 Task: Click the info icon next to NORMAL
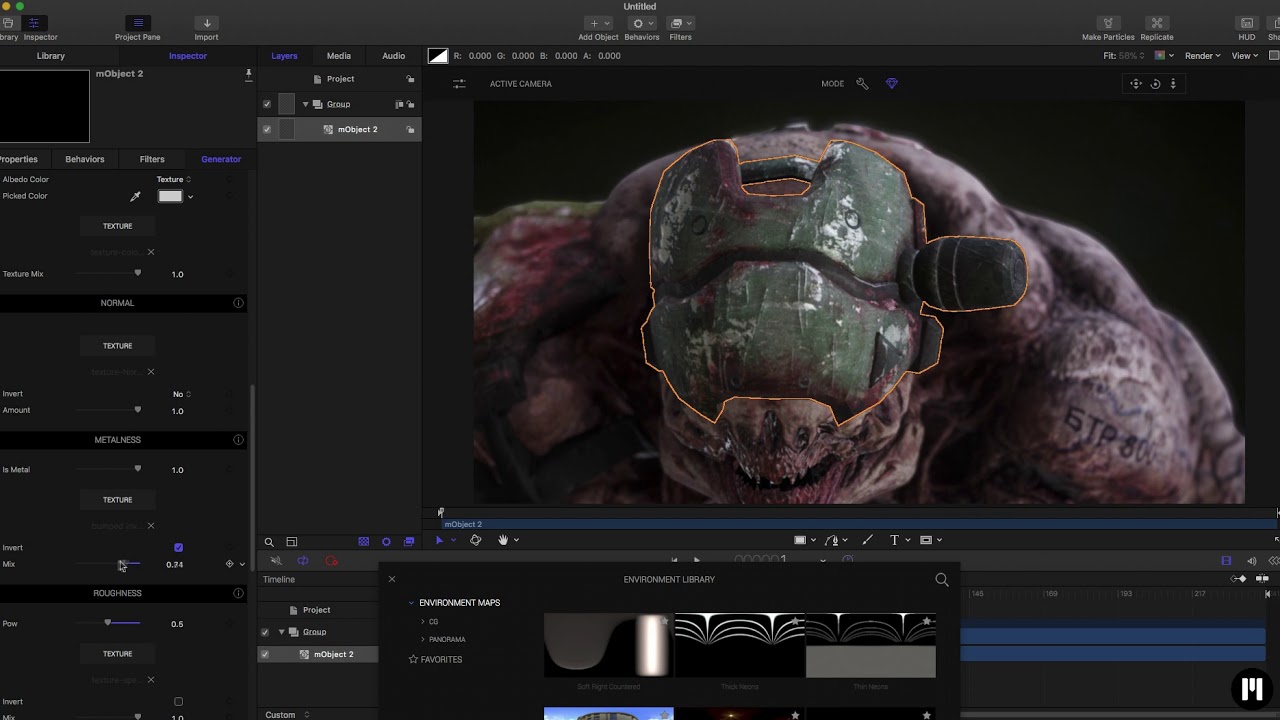coord(238,303)
